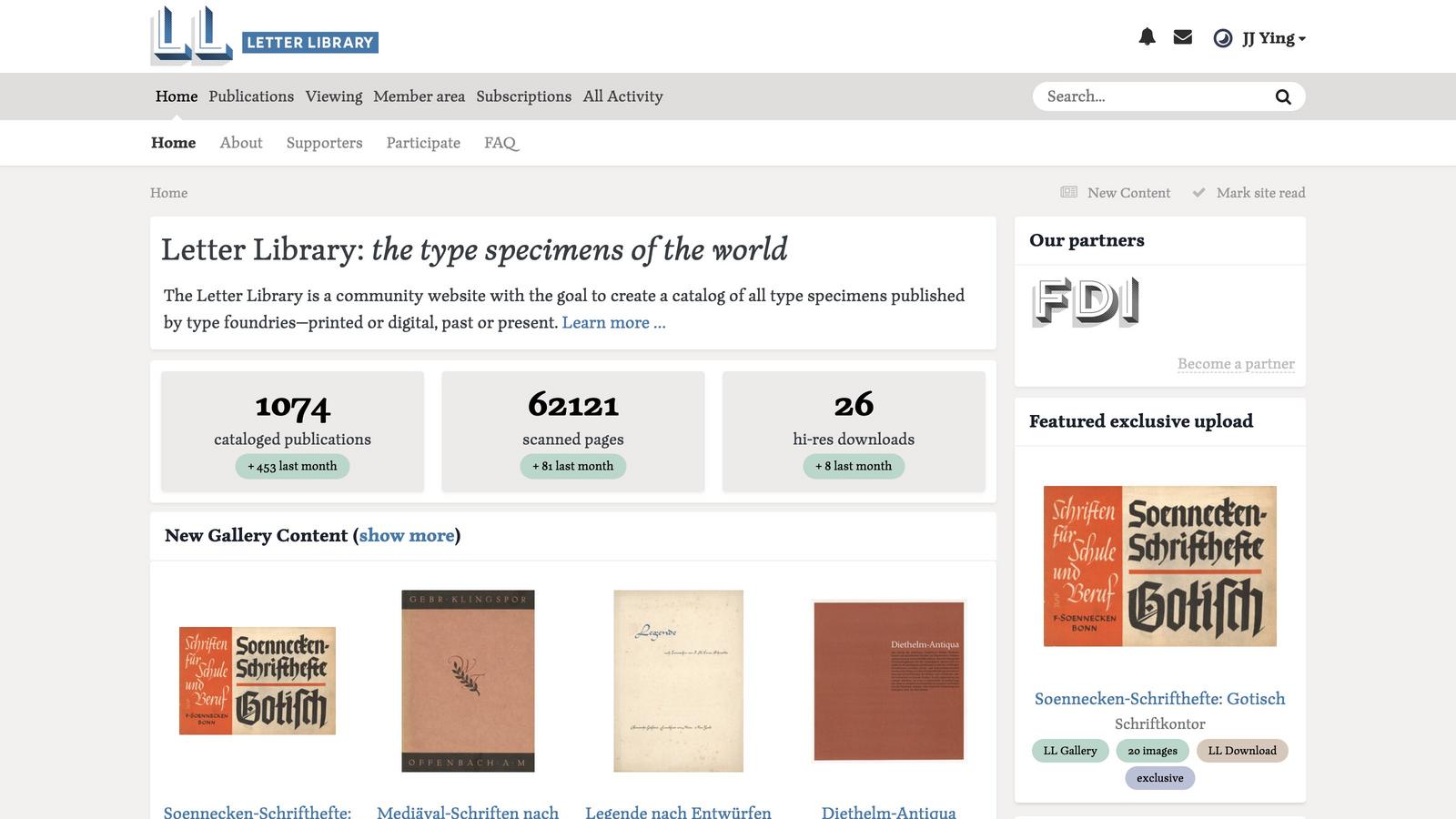Open All Activity in the main navigation
The width and height of the screenshot is (1456, 819).
(x=622, y=96)
